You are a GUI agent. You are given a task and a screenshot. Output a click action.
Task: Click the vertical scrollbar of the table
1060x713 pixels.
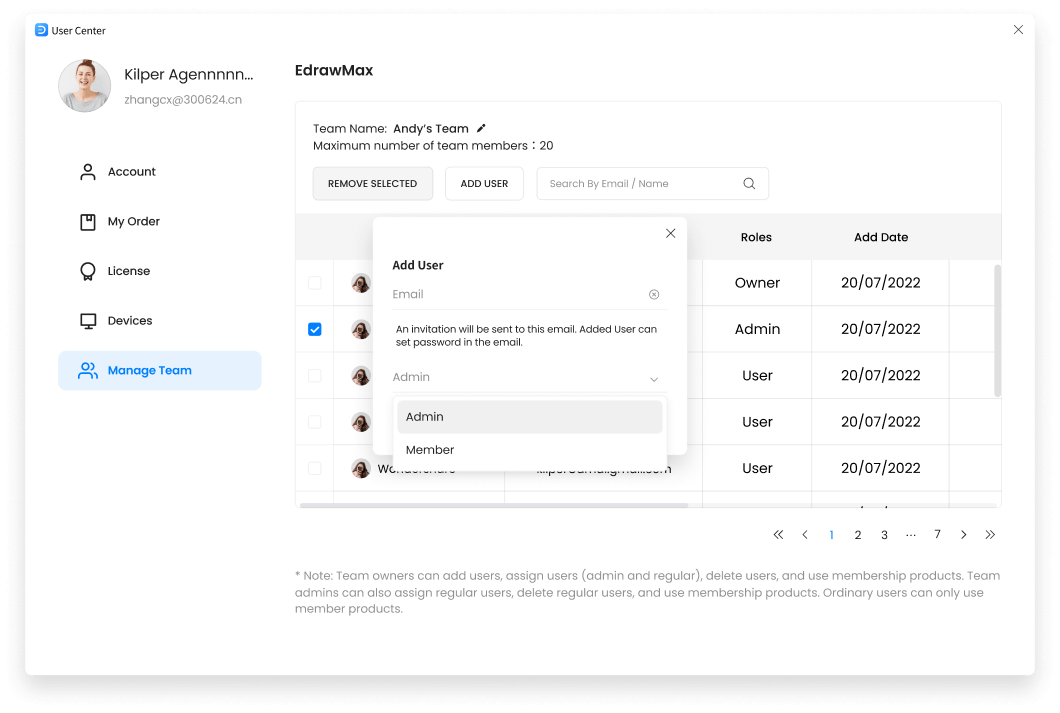click(x=997, y=331)
